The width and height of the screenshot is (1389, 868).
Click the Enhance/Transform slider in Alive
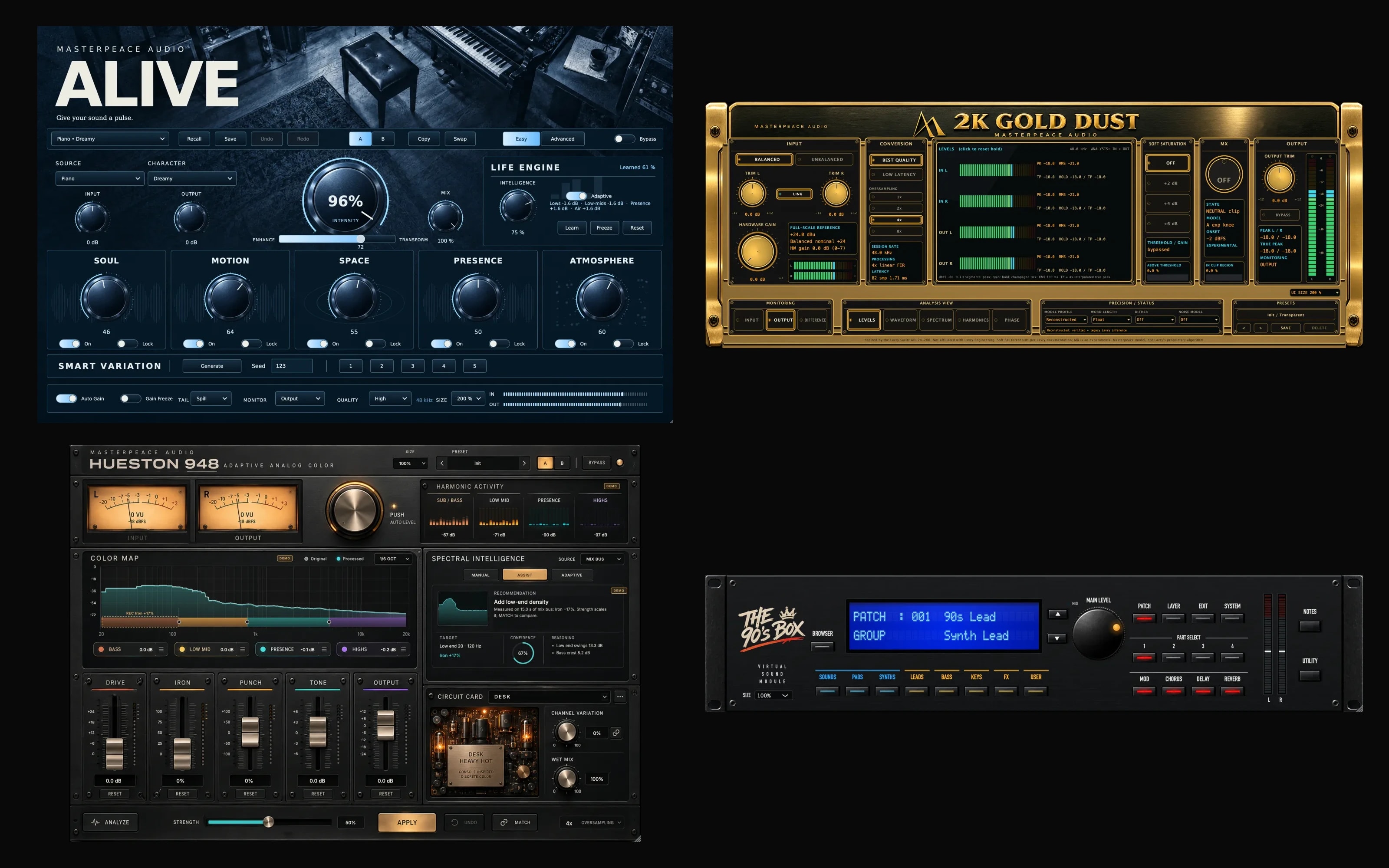coord(337,239)
